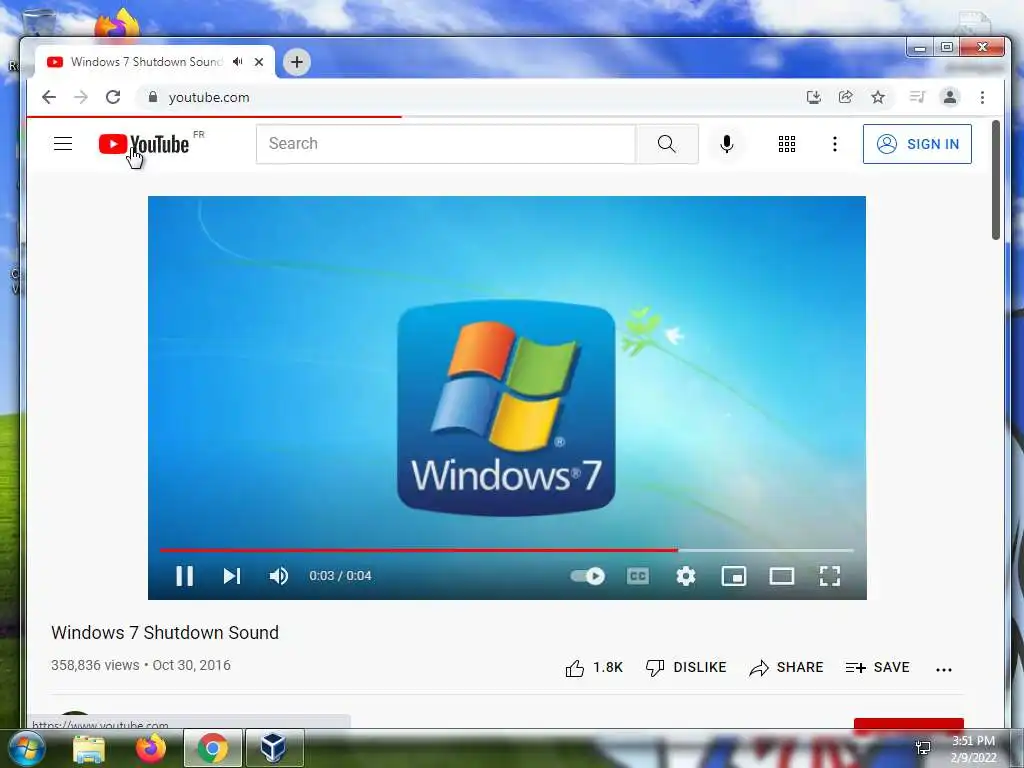The height and width of the screenshot is (768, 1024).
Task: Close the Windows 7 Shutdown Sound tab
Action: [259, 62]
